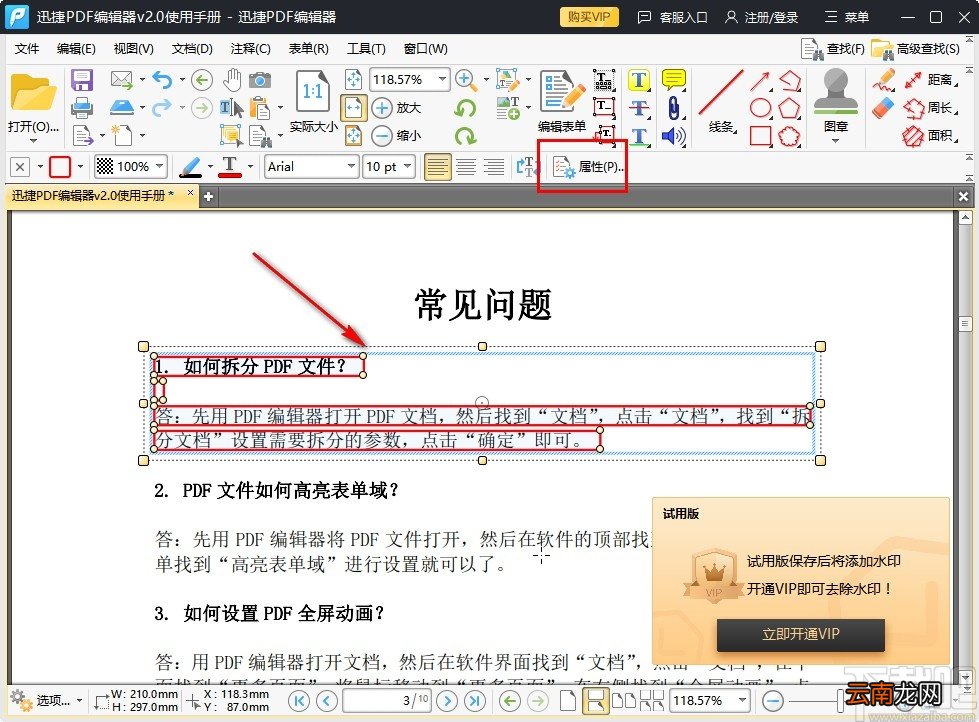Select the comment selection tool icon
This screenshot has height=722, width=979.
[x=230, y=135]
